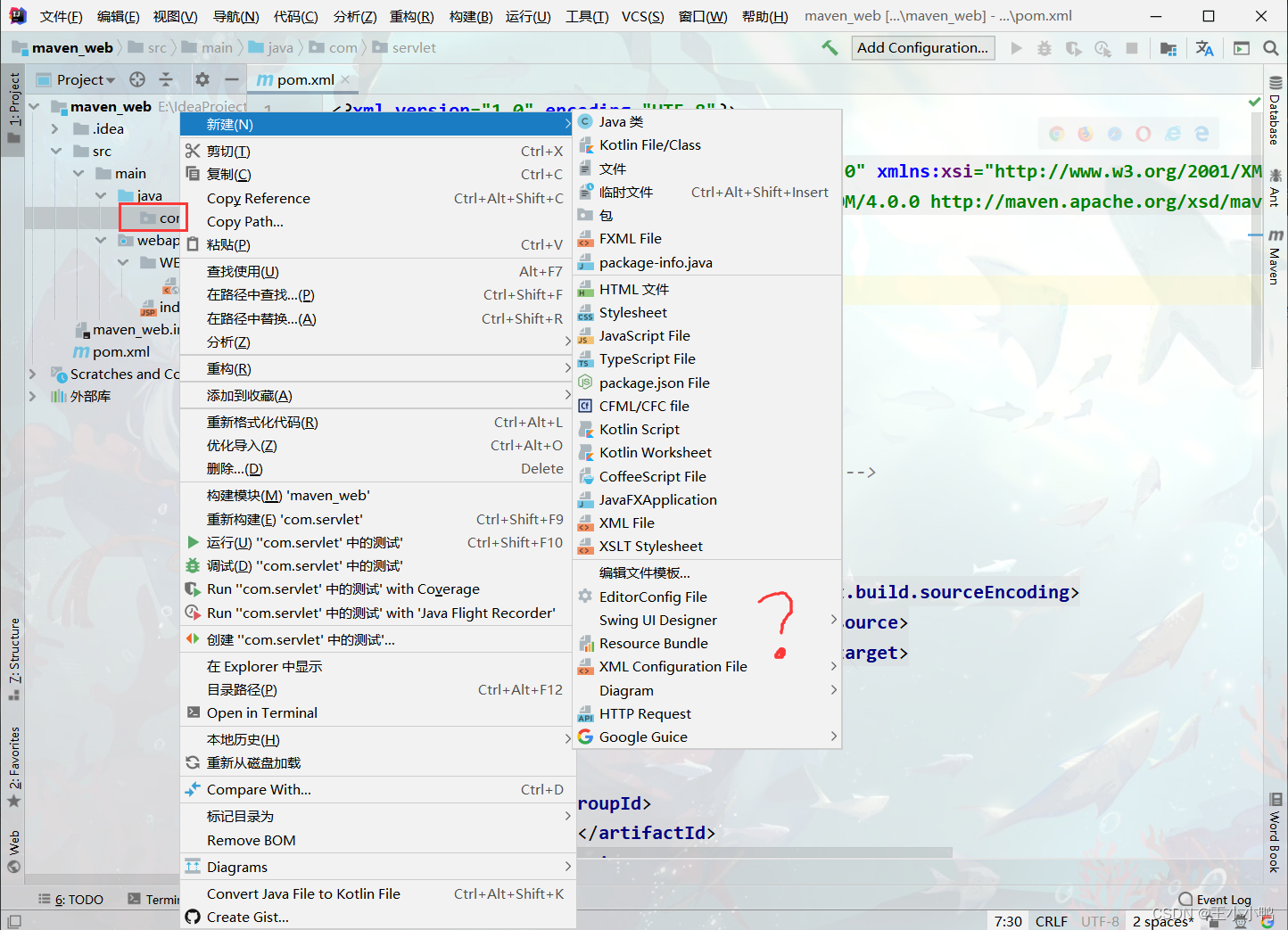Open the Structure tool window tab
This screenshot has width=1288, height=930.
(x=14, y=659)
